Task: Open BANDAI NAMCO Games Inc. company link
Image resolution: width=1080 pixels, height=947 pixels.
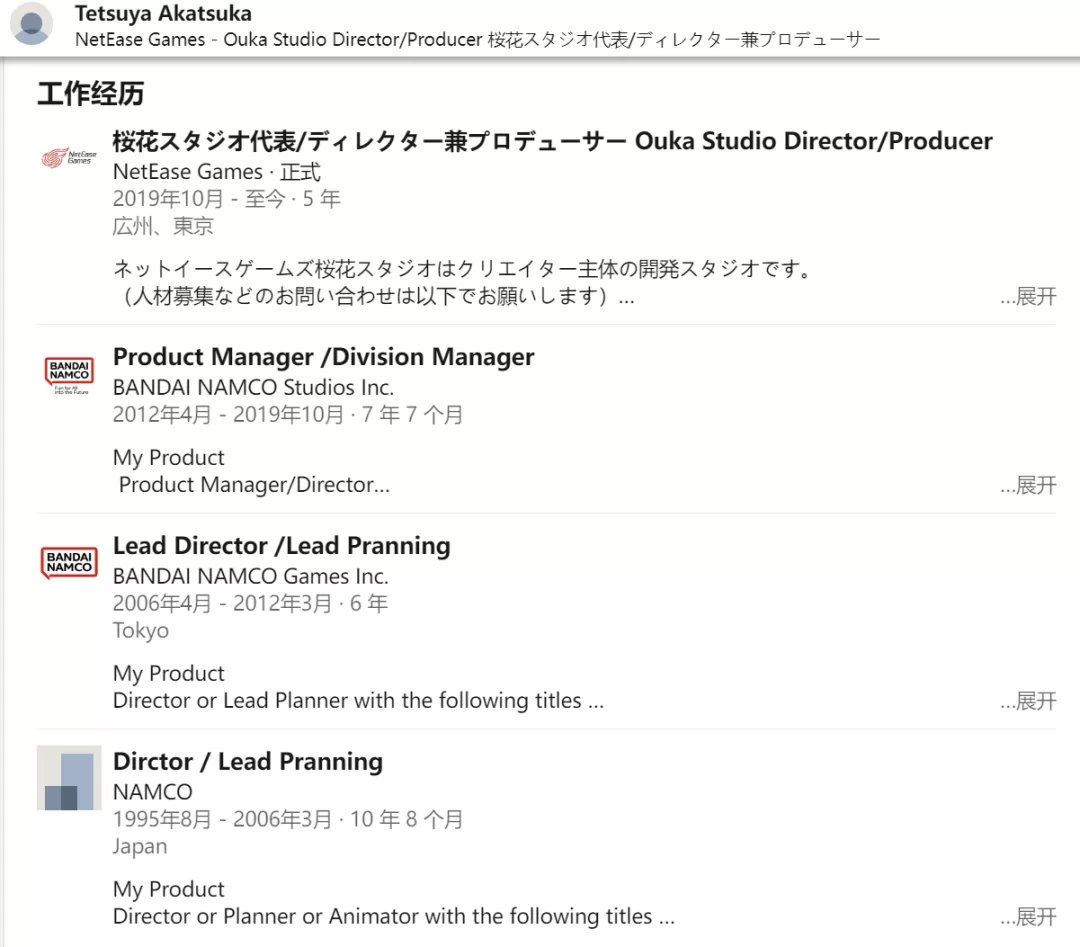Action: click(x=251, y=576)
